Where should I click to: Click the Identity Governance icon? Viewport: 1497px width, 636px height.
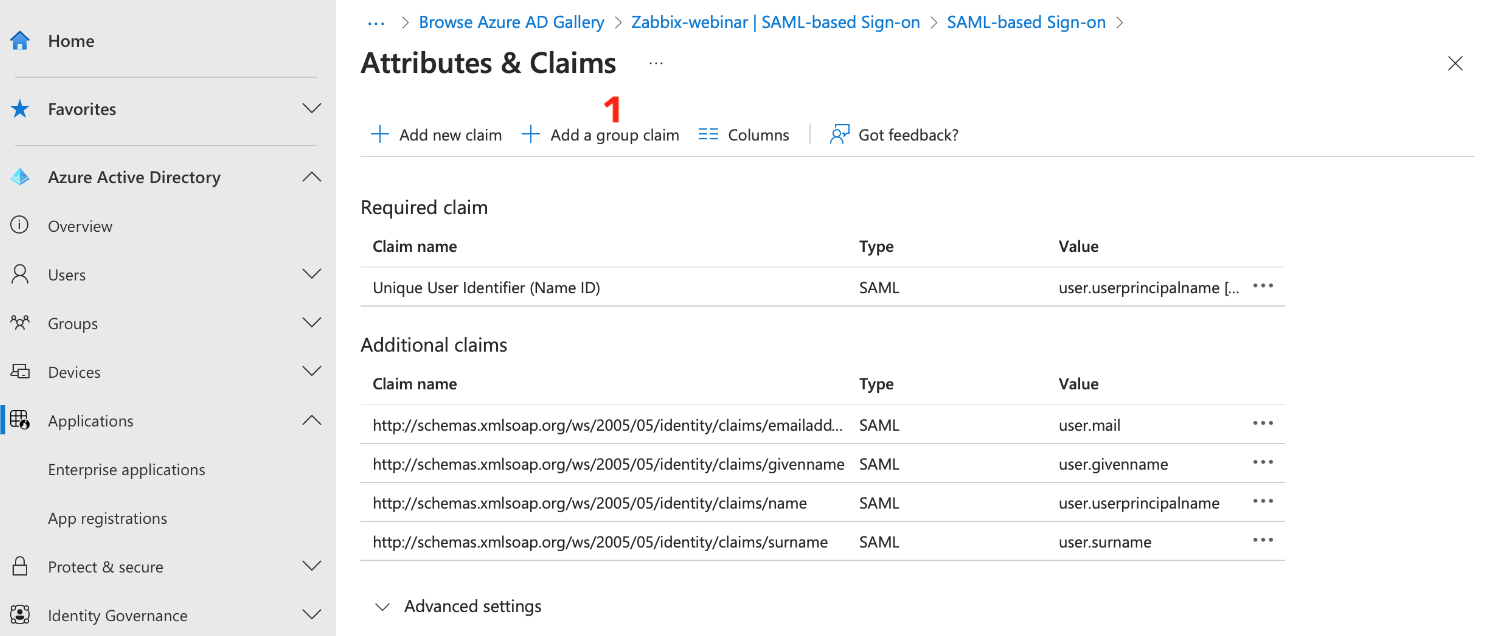pyautogui.click(x=20, y=615)
